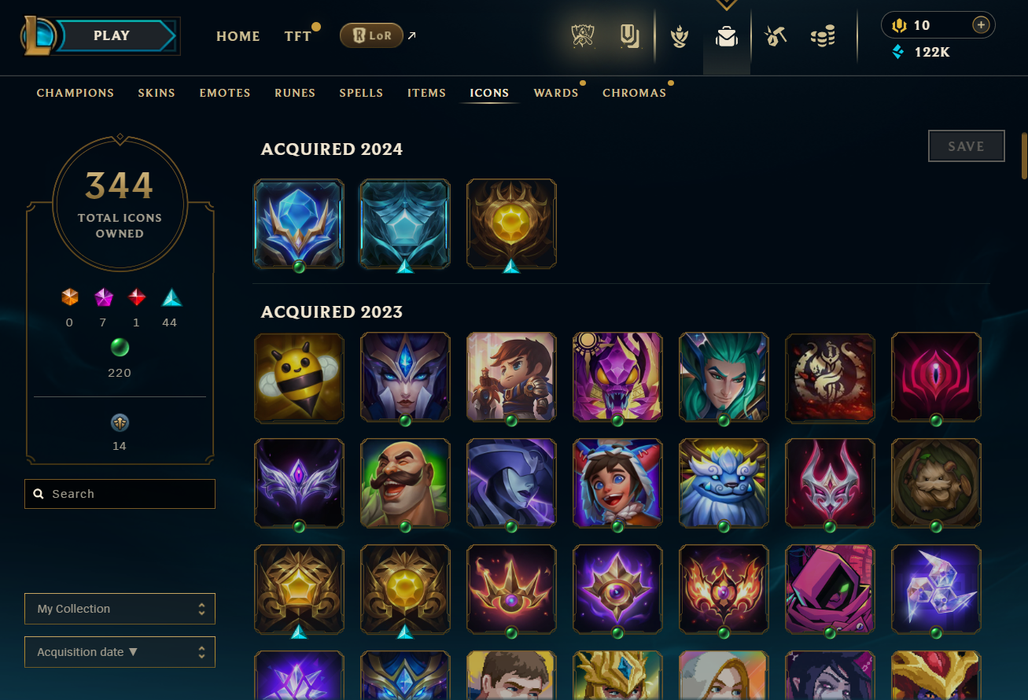Expand the My Collection dropdown
The image size is (1028, 700).
click(x=120, y=609)
